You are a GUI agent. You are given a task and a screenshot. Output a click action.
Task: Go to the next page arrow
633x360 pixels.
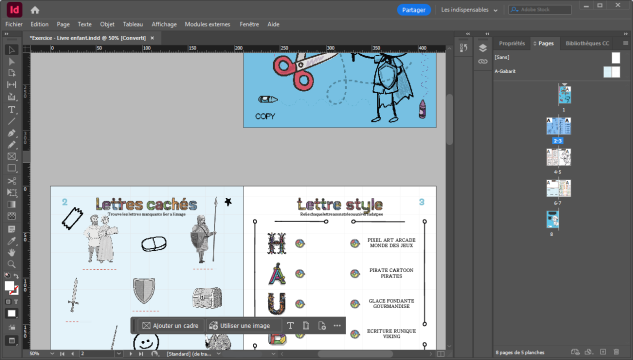tap(131, 354)
